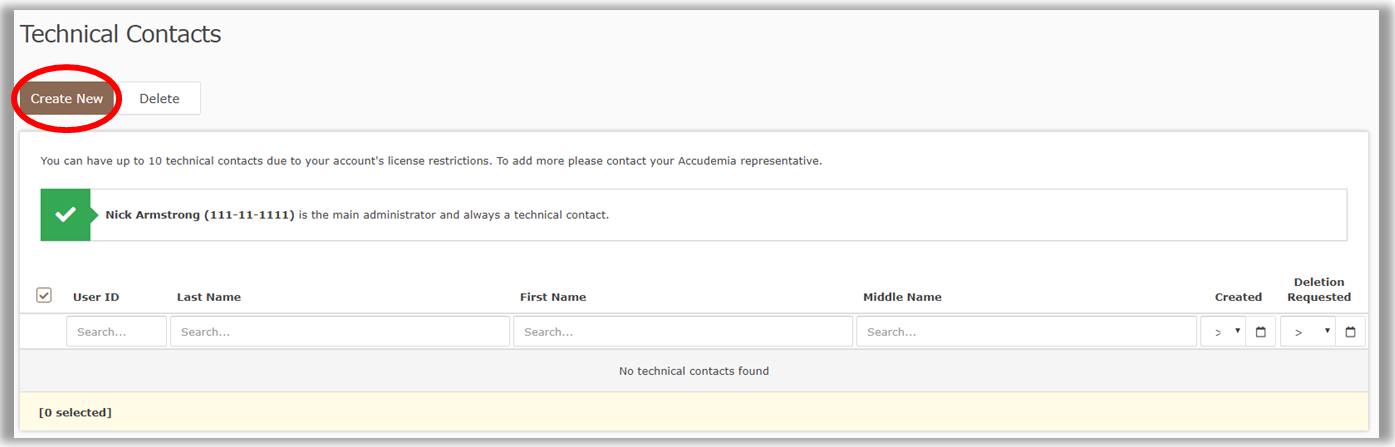
Task: Open the Deletion Requested calendar picker
Action: [x=1350, y=332]
